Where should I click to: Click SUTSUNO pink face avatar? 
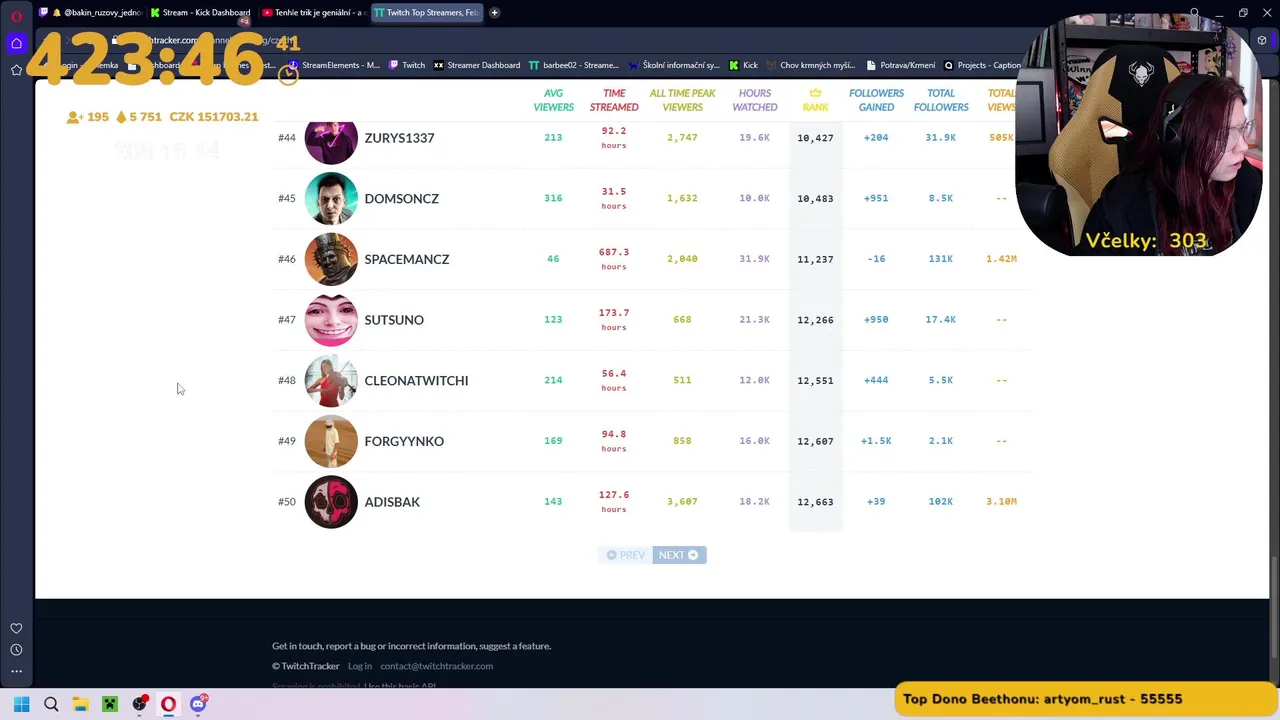click(x=331, y=320)
